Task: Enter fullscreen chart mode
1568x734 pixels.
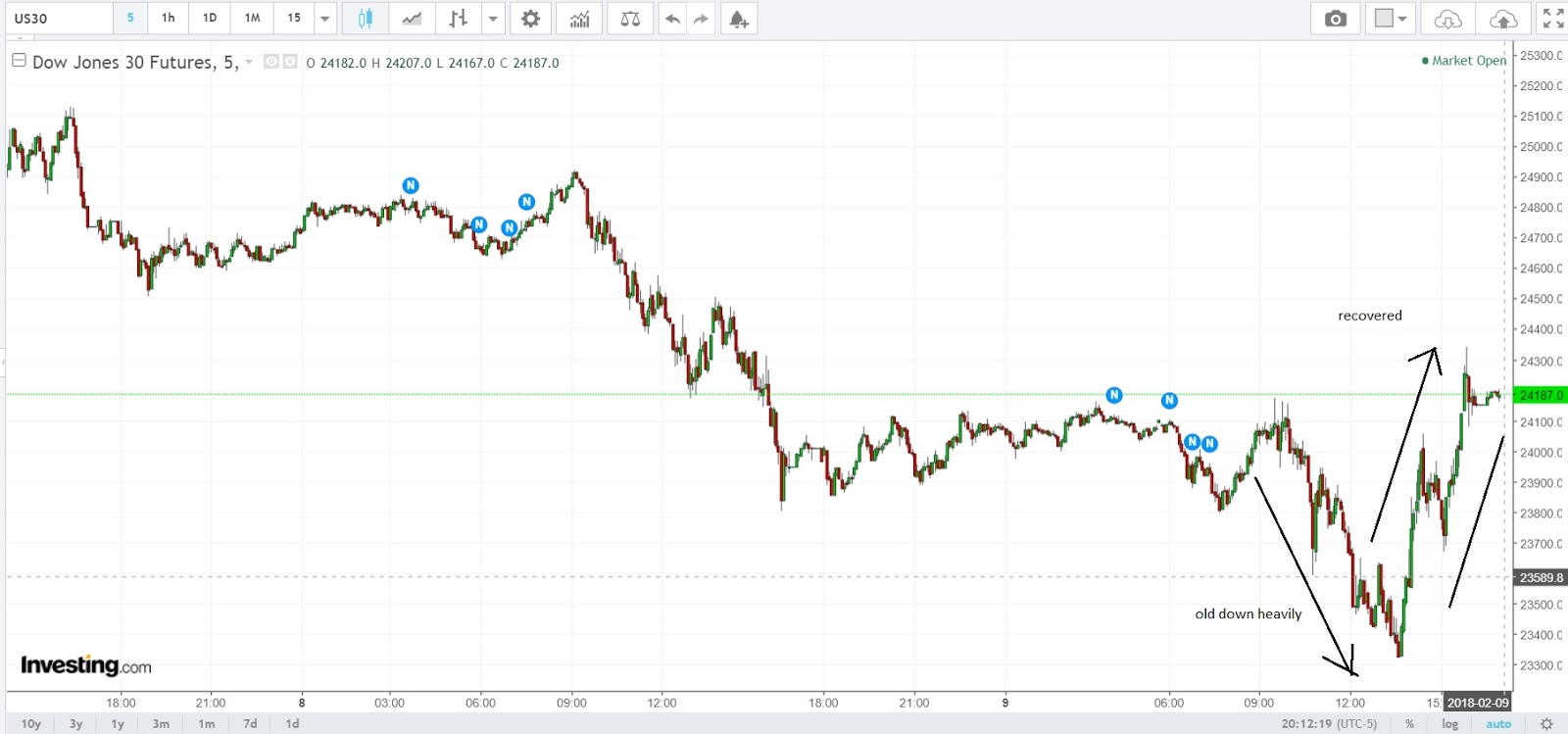Action: [1553, 19]
